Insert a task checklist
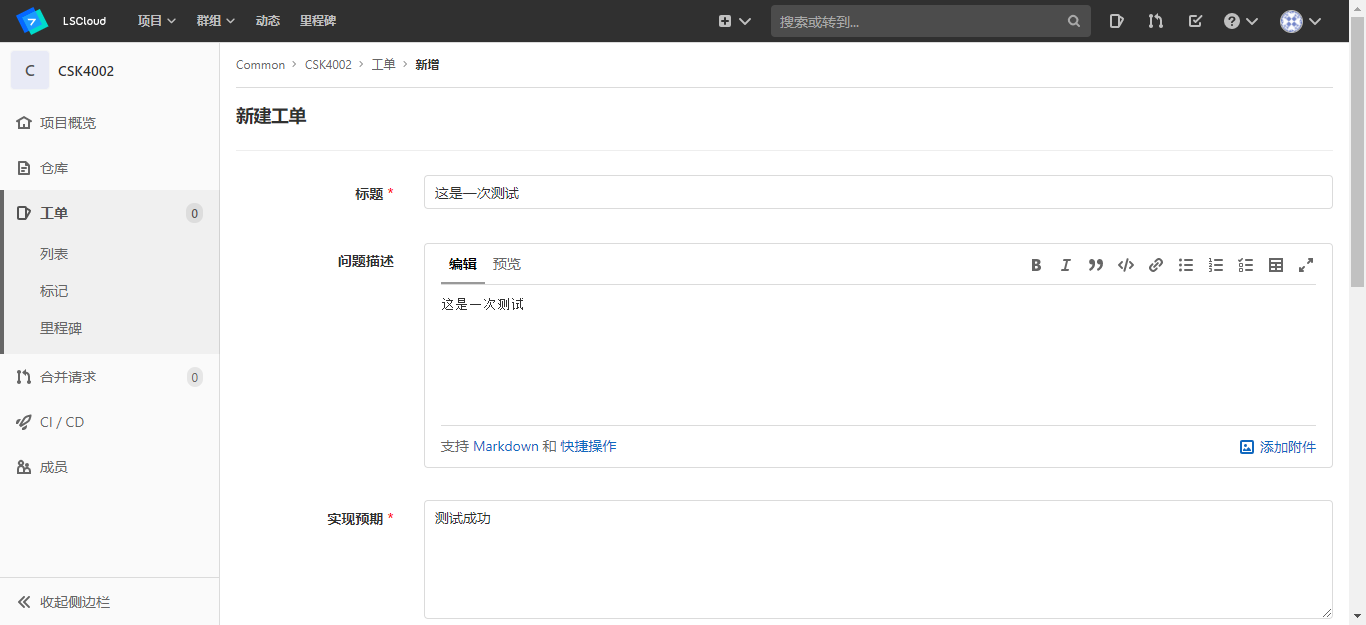 1246,265
